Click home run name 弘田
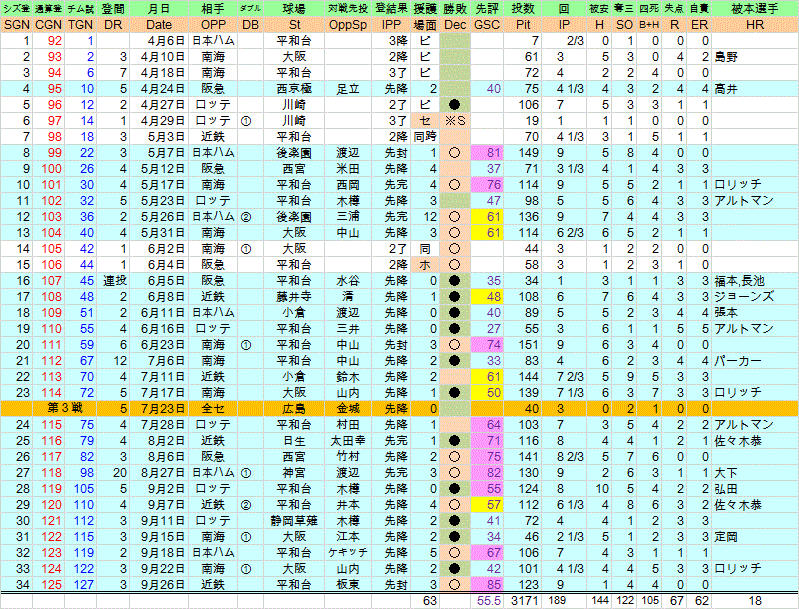Screen dimensions: 799x609 click(726, 489)
